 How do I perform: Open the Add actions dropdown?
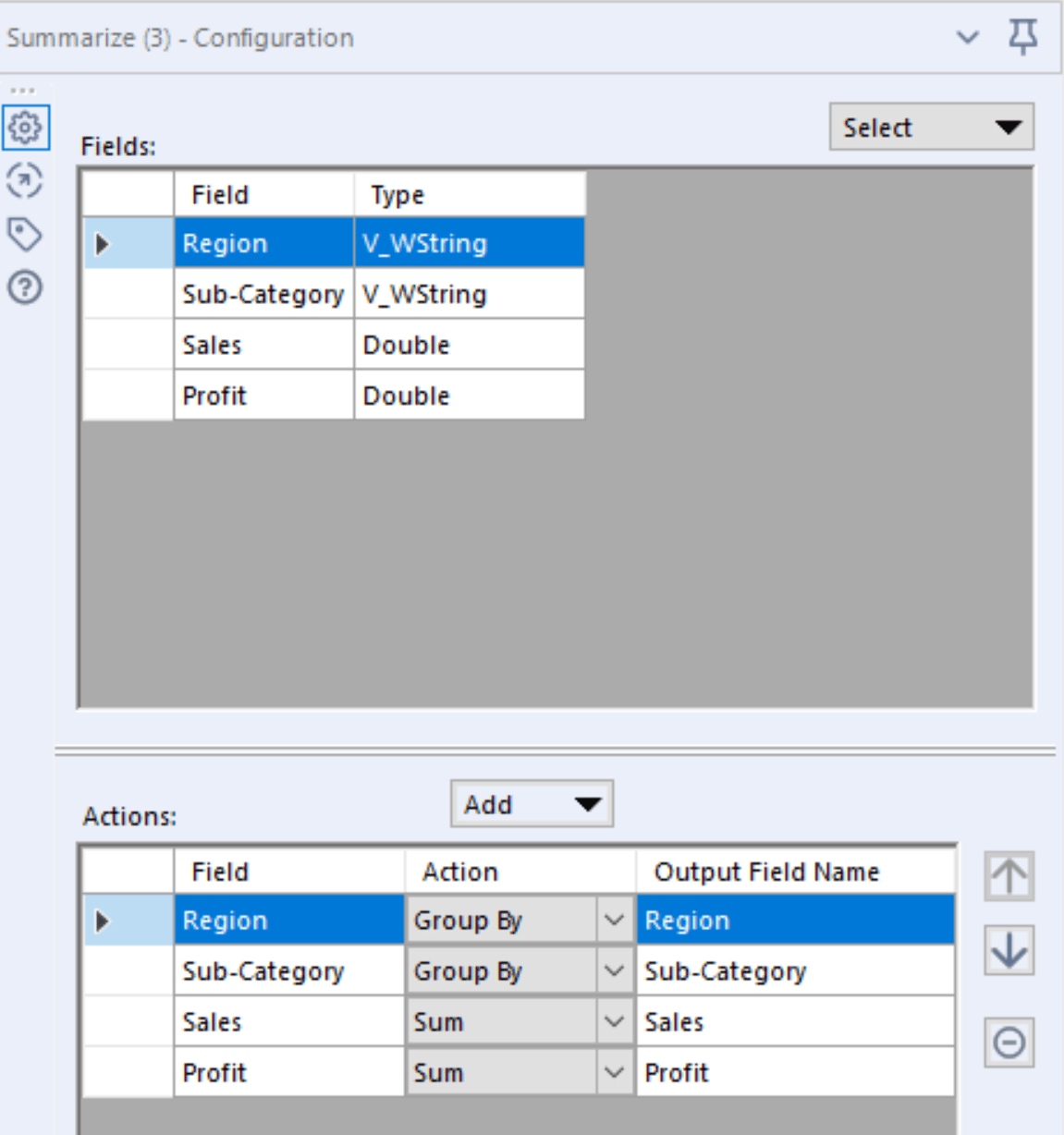pos(532,804)
